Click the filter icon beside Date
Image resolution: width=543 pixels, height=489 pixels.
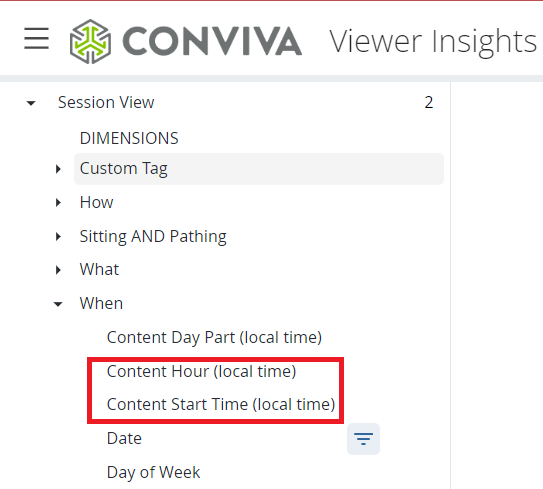coord(363,439)
